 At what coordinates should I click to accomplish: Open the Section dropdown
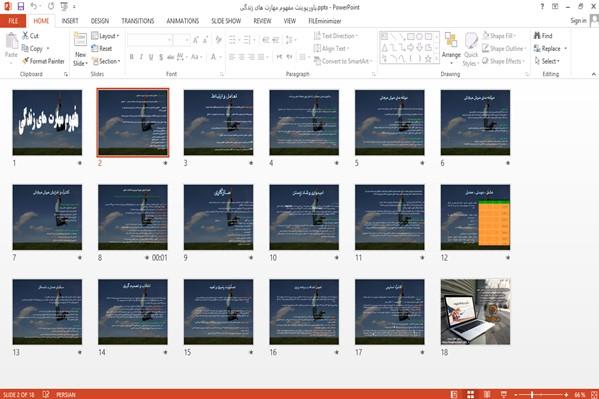(106, 61)
